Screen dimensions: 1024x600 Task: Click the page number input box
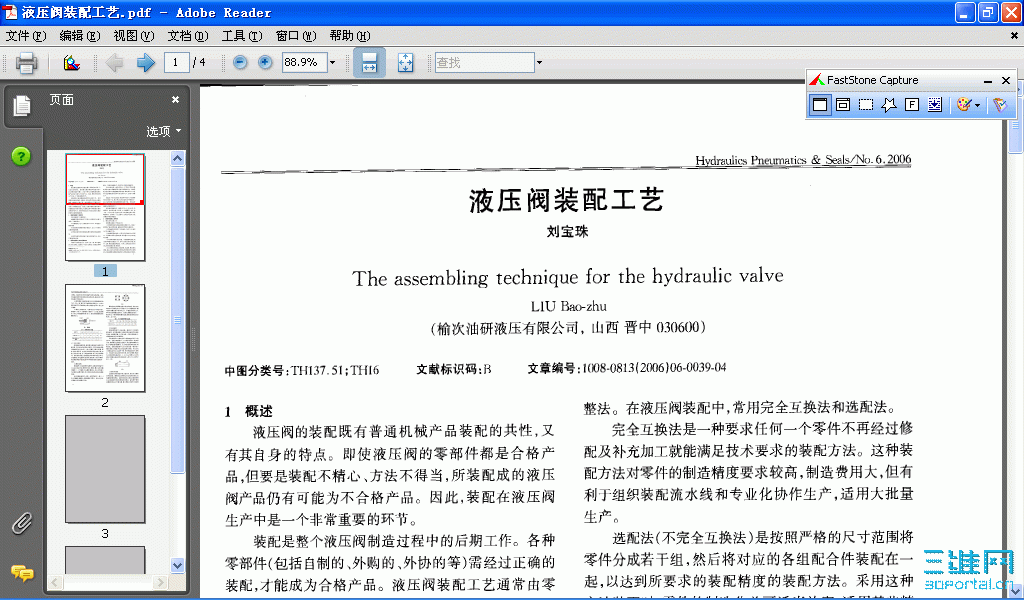[x=176, y=63]
